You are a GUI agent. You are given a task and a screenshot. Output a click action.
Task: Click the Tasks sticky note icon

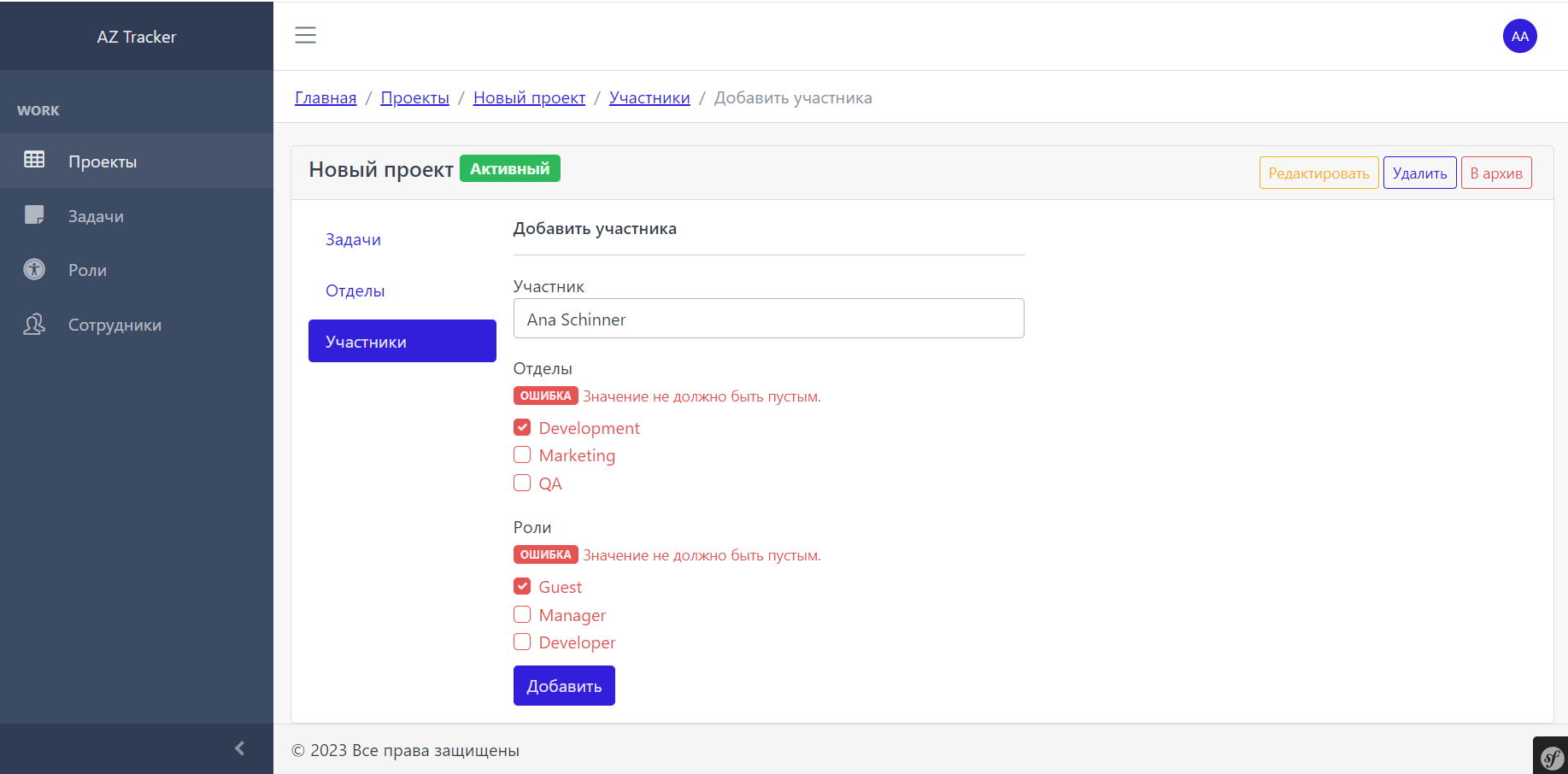[x=34, y=214]
